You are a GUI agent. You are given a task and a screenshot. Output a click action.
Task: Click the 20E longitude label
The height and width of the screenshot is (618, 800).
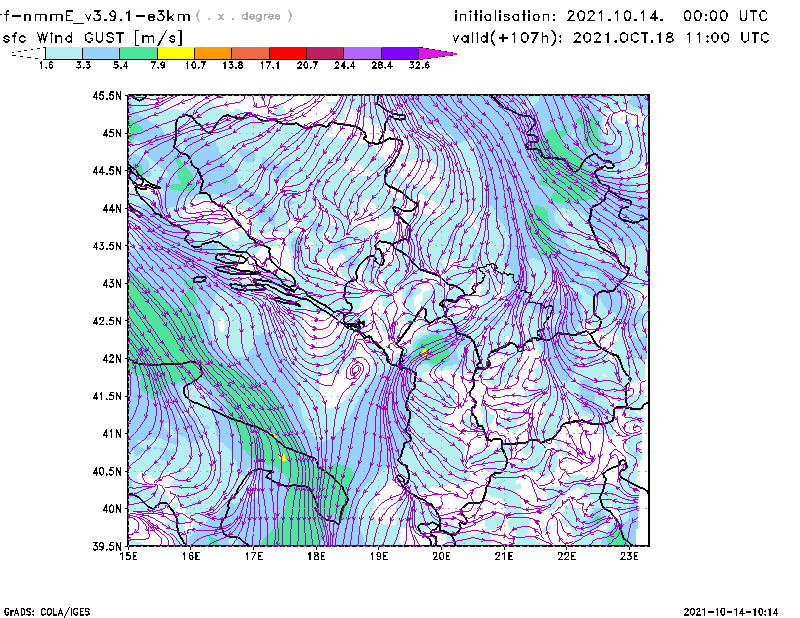click(x=441, y=556)
